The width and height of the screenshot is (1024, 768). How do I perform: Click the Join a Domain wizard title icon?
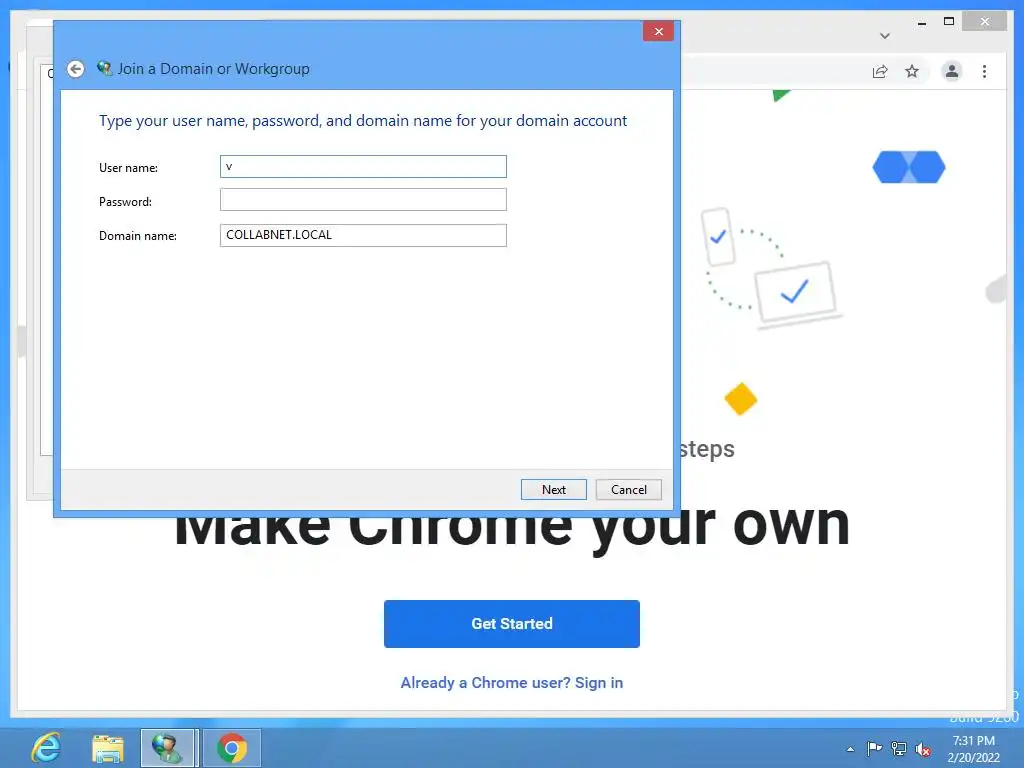(104, 68)
